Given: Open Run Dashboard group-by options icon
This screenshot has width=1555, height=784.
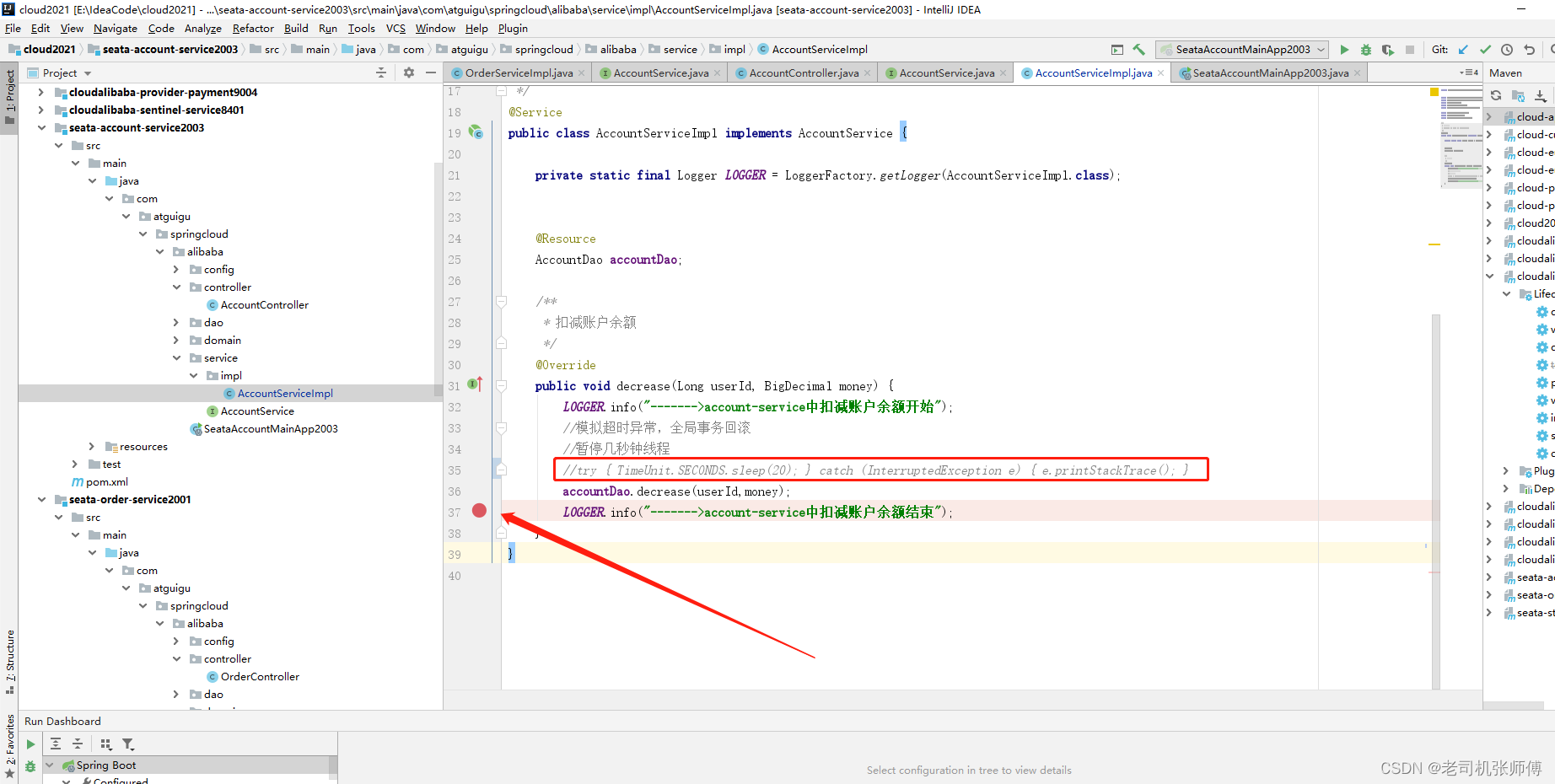Looking at the screenshot, I should tap(106, 744).
